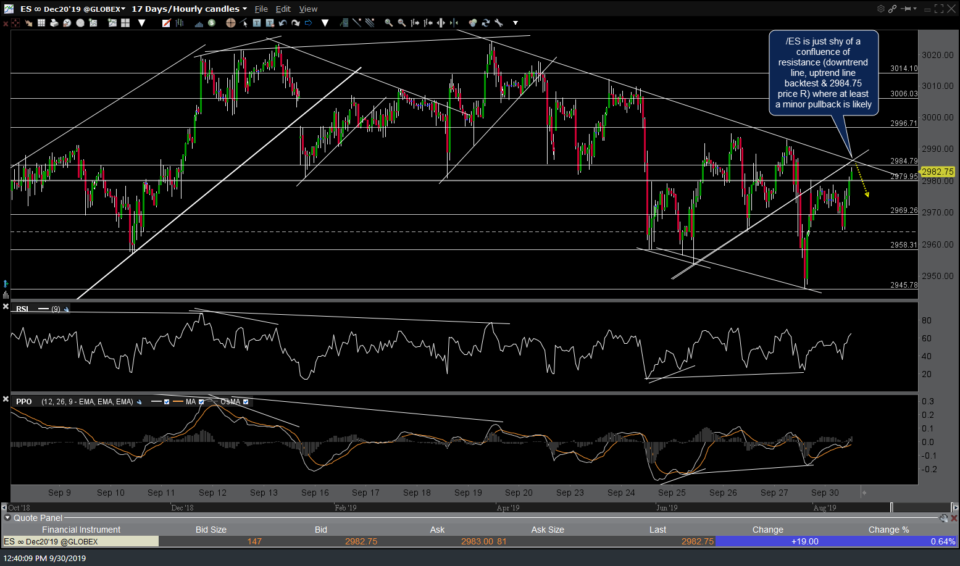Click the red pencil edit icon
Screen dimensions: 960x566
166,23
